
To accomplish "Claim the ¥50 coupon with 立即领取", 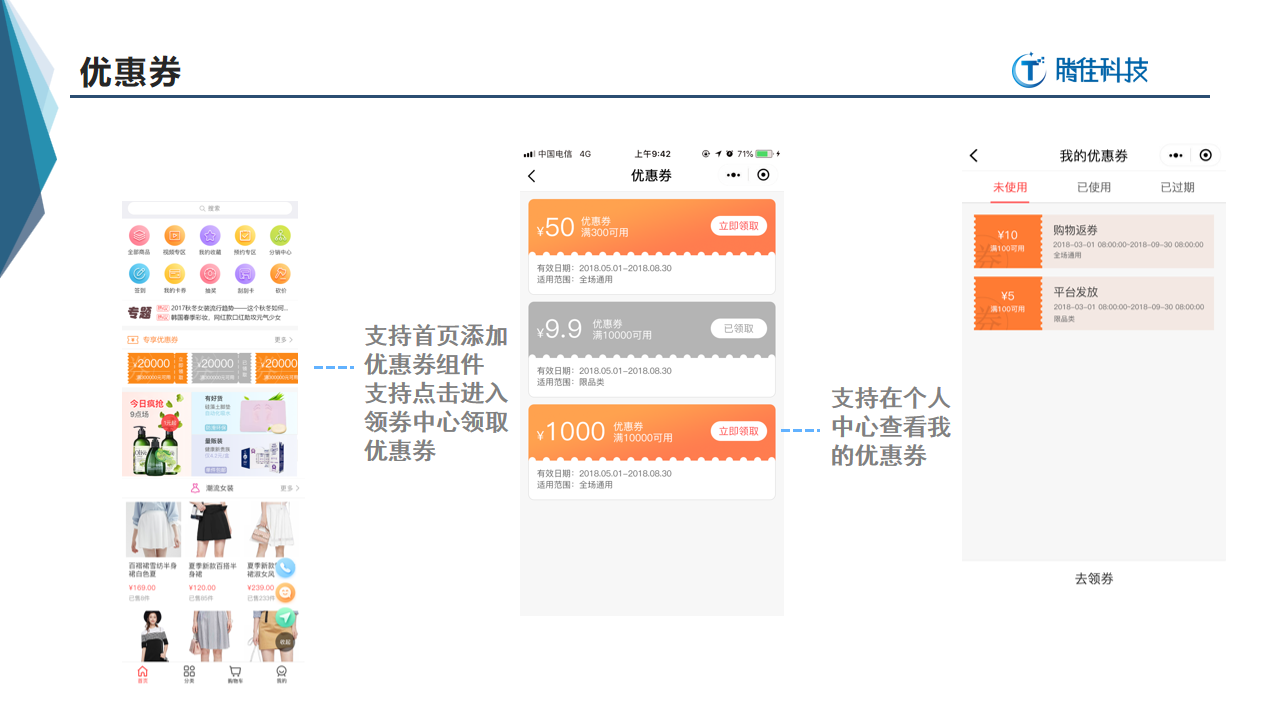I will point(739,226).
